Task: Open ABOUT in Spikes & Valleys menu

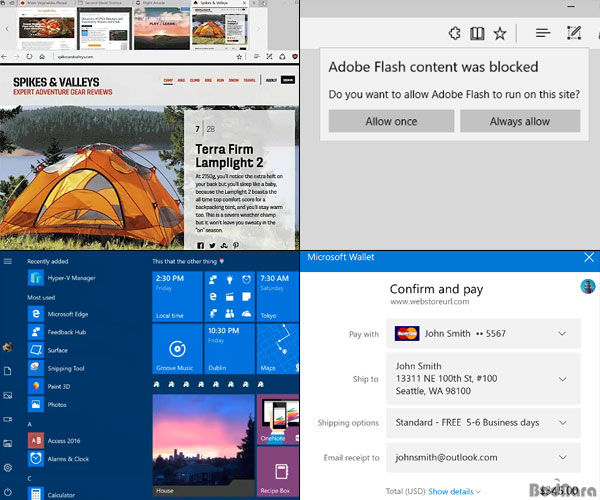Action: click(271, 80)
